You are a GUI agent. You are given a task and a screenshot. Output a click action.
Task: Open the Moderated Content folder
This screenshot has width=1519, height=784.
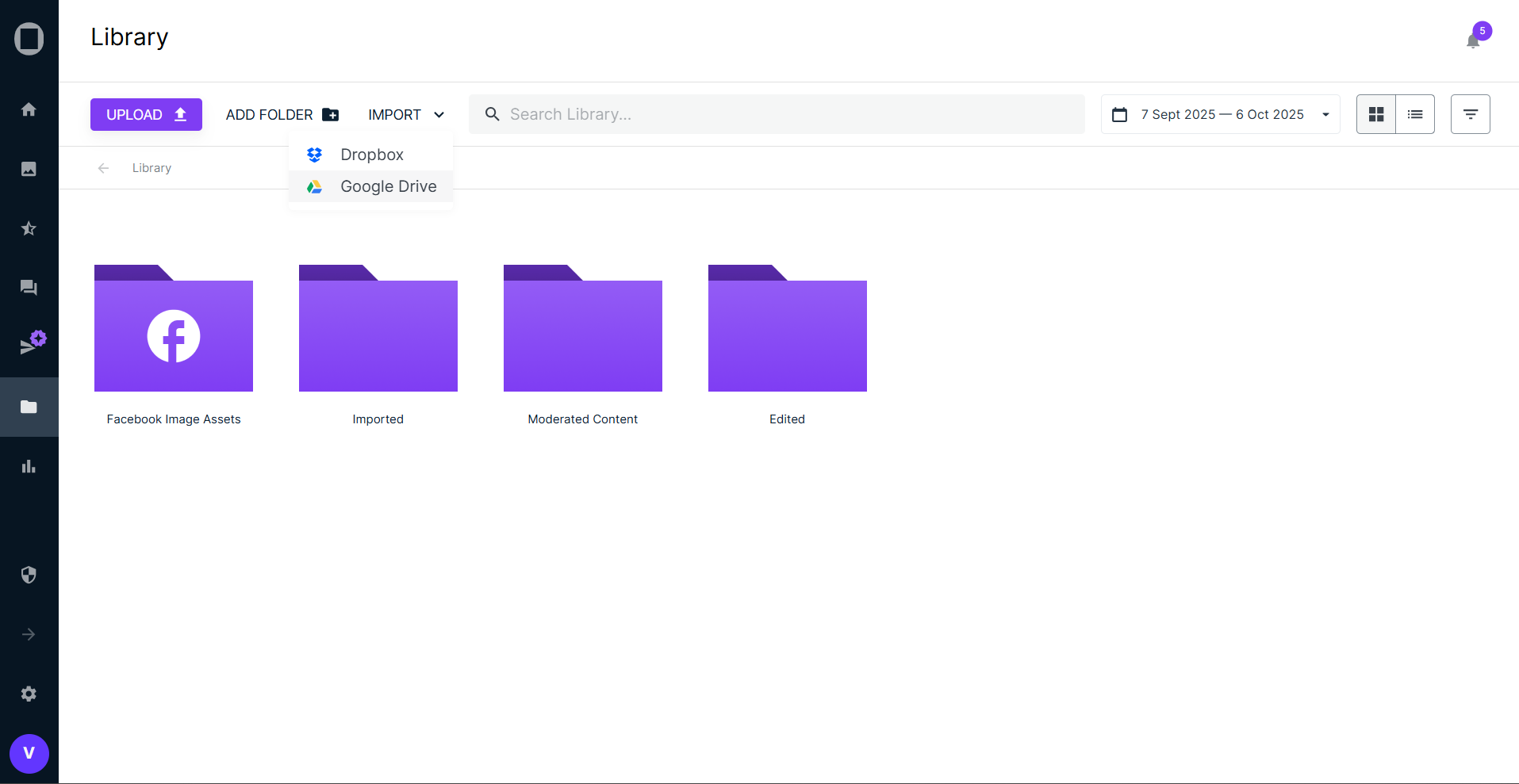pyautogui.click(x=583, y=328)
